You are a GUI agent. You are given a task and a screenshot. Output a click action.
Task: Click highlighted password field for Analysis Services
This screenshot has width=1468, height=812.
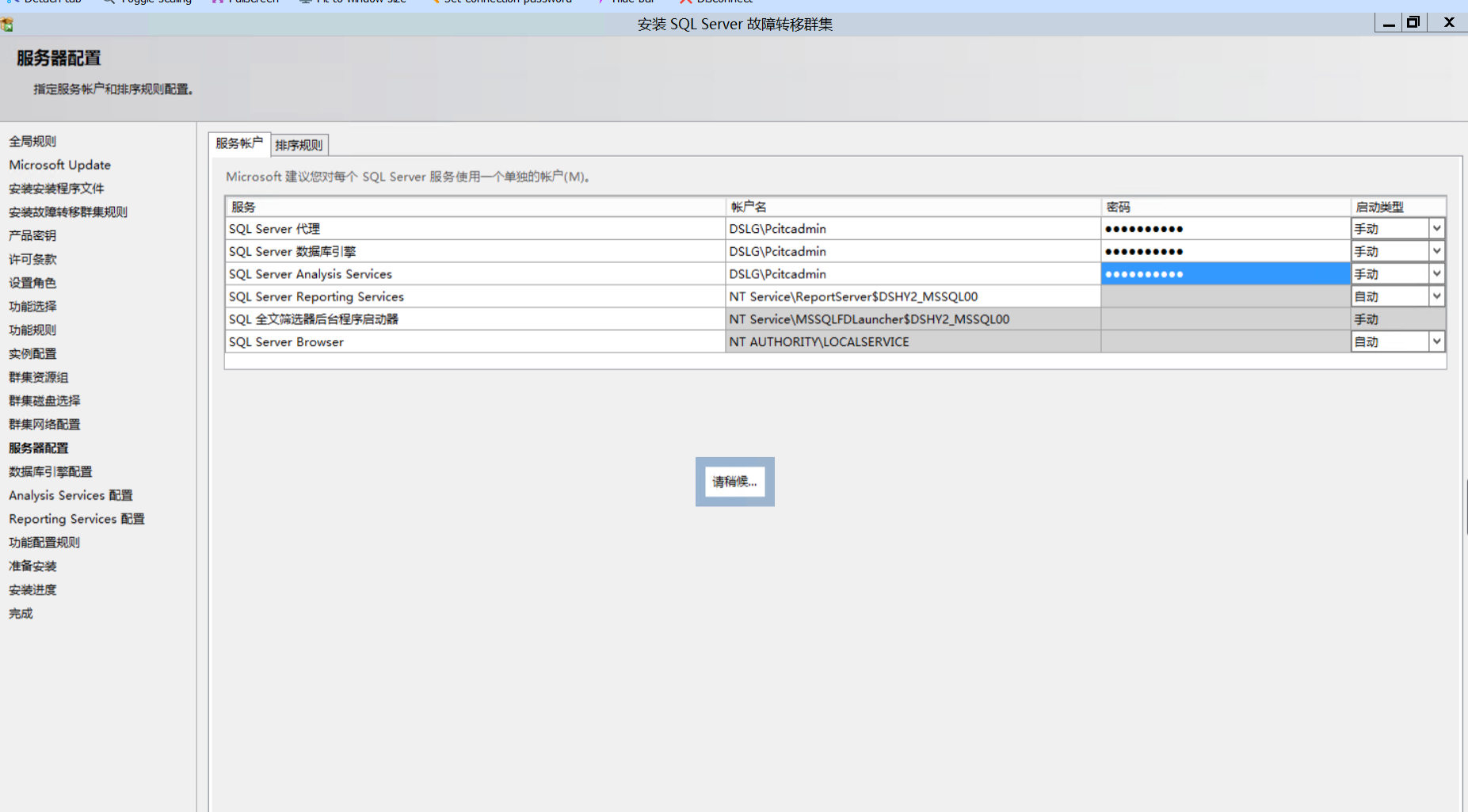(x=1226, y=274)
